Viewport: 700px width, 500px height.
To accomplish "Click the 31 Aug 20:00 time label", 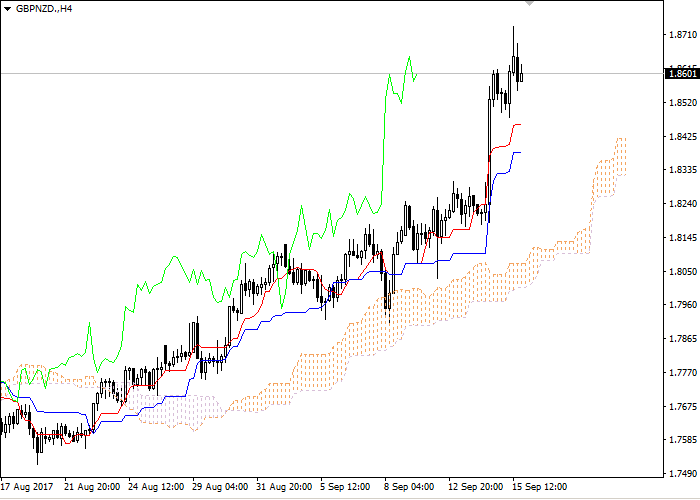I will pos(284,487).
